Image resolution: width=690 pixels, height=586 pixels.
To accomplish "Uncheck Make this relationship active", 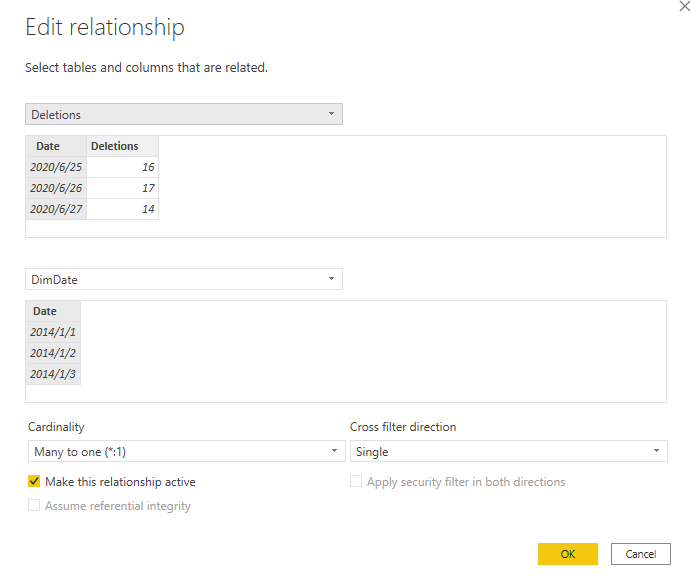I will pos(34,481).
